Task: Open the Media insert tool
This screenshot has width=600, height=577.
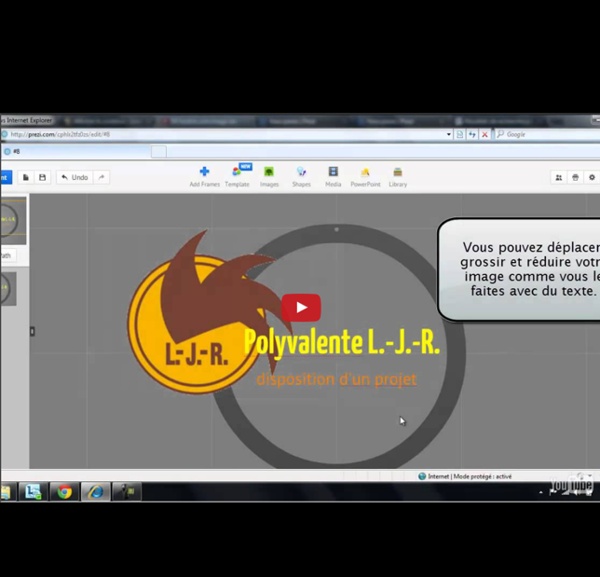Action: 333,177
